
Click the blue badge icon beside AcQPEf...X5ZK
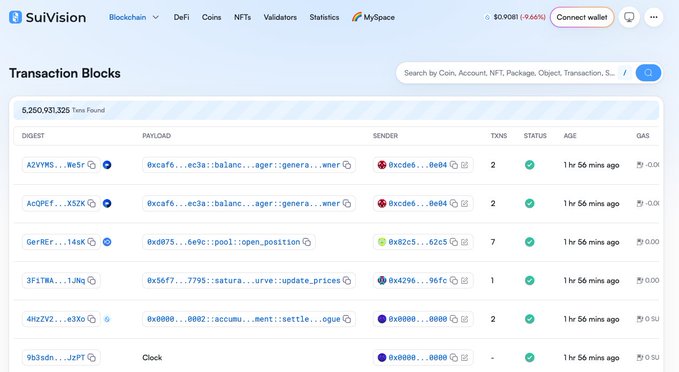(107, 204)
